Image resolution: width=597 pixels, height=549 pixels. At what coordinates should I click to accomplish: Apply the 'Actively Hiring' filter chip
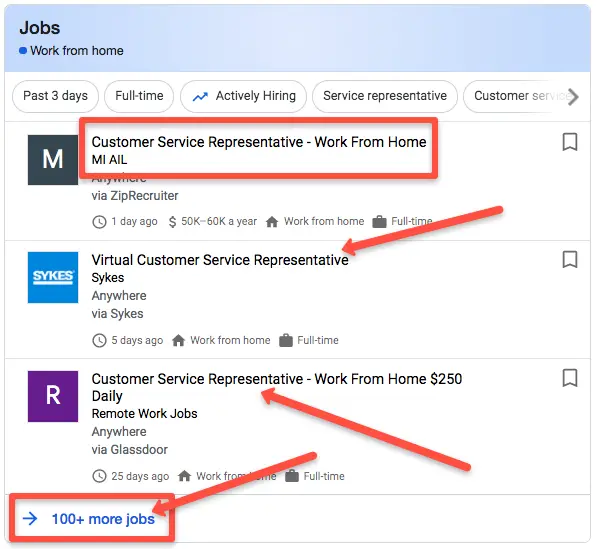[243, 96]
